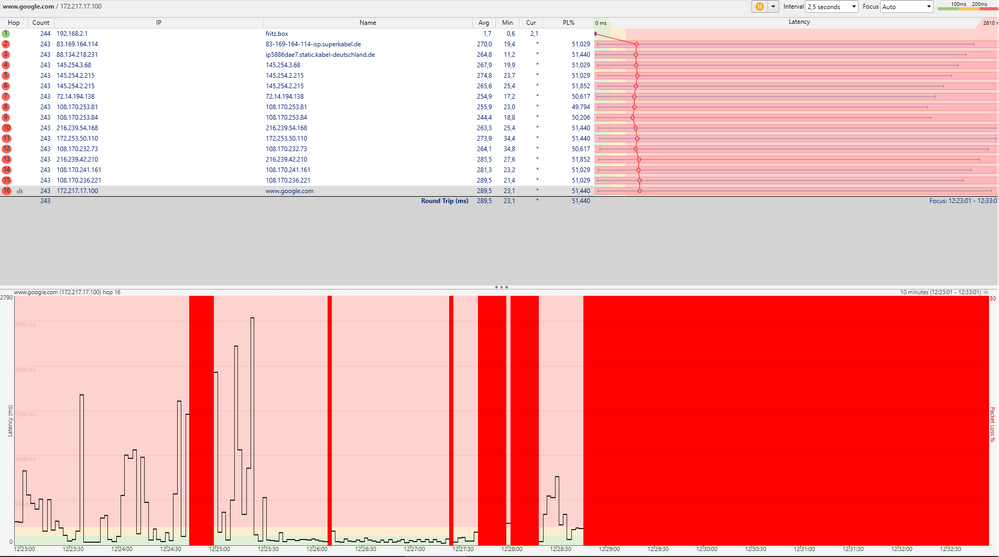The width and height of the screenshot is (999, 557).
Task: Click the red hop 10 status icon
Action: (6, 127)
